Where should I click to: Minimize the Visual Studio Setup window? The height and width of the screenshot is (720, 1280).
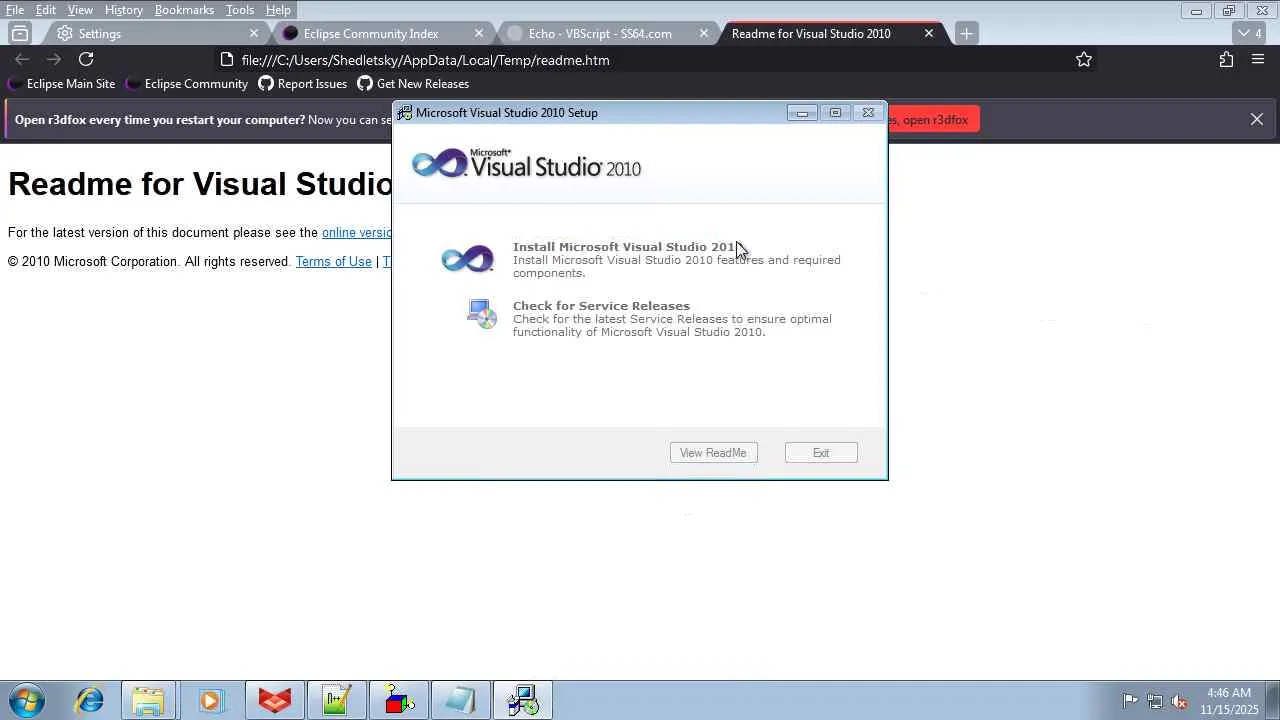click(x=802, y=113)
